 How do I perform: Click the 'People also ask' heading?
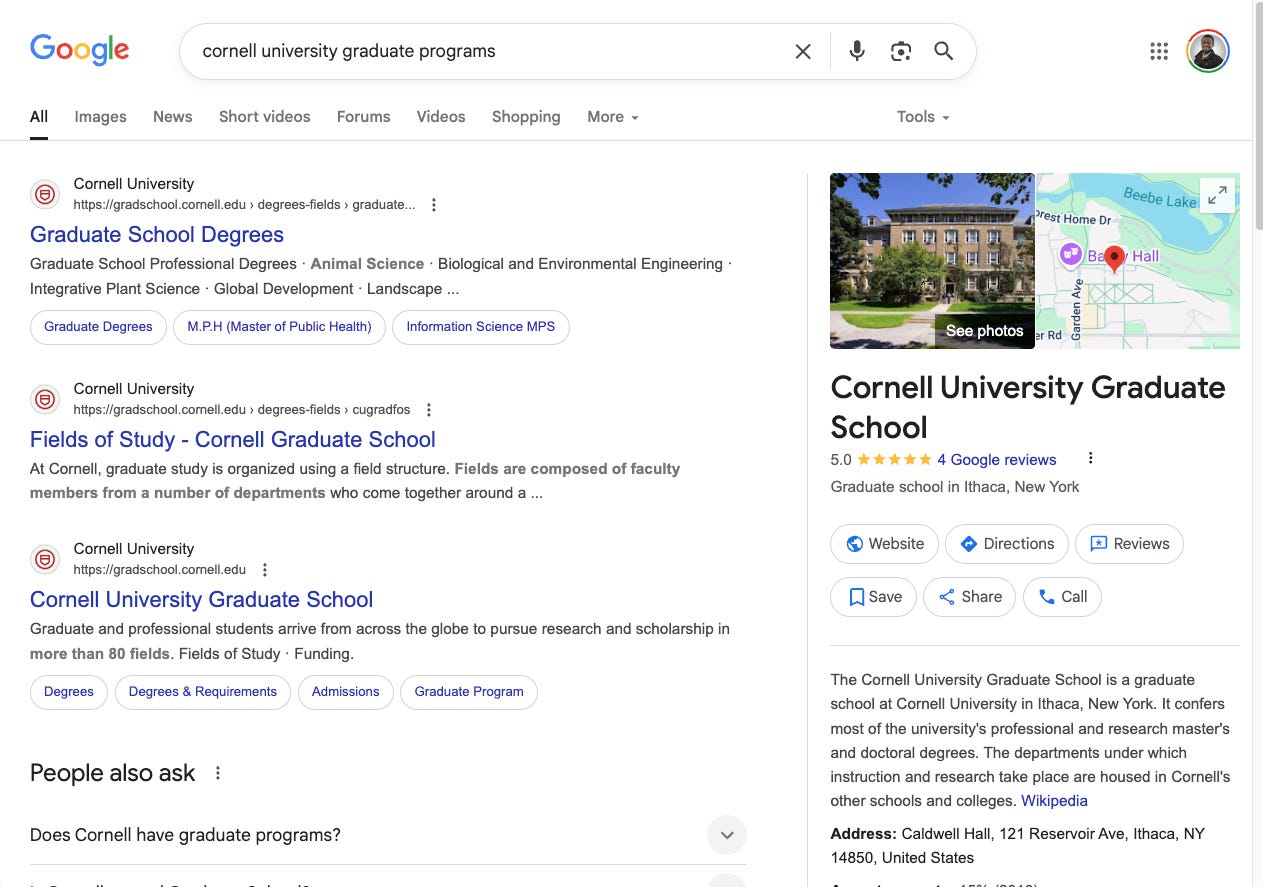point(112,773)
